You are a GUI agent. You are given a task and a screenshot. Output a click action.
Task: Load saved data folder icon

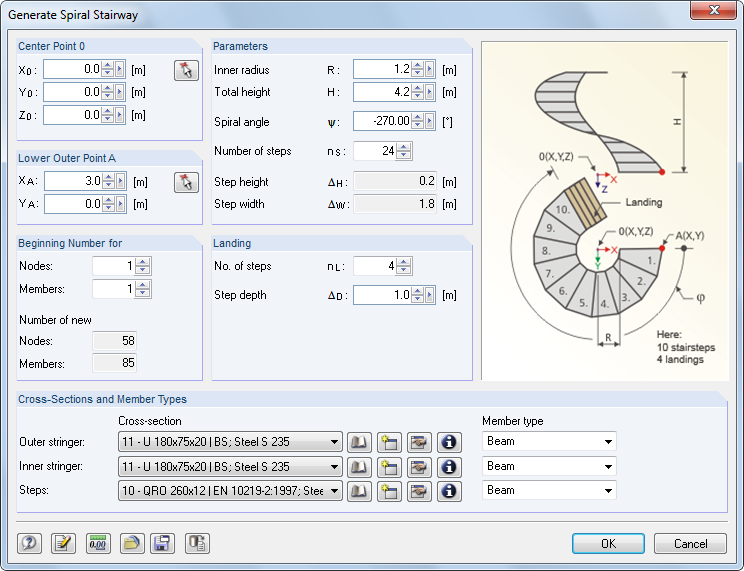coord(132,543)
